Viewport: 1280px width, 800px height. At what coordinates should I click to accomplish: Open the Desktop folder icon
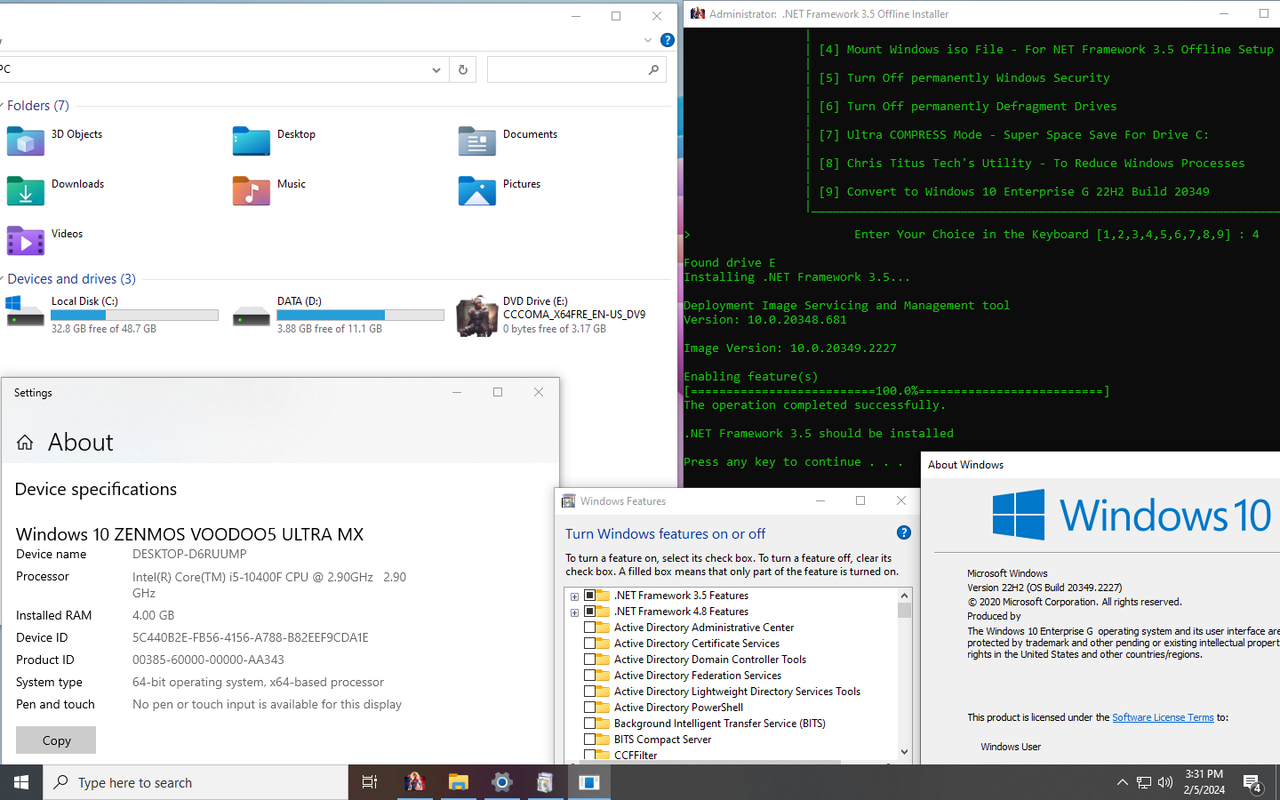click(x=251, y=141)
